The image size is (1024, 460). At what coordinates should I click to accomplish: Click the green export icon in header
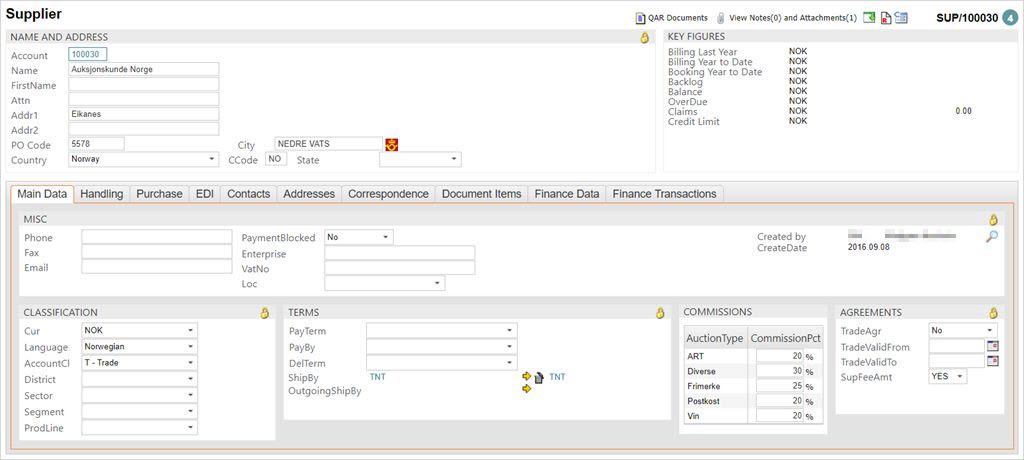[x=869, y=18]
